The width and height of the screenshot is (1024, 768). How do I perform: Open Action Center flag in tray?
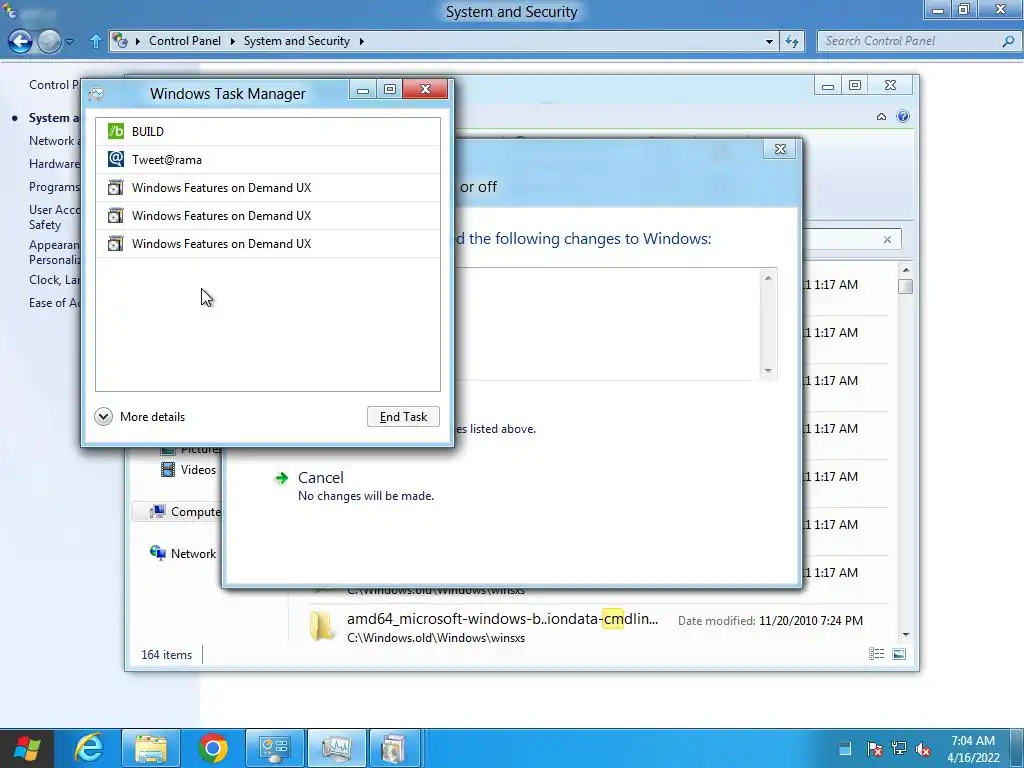874,749
